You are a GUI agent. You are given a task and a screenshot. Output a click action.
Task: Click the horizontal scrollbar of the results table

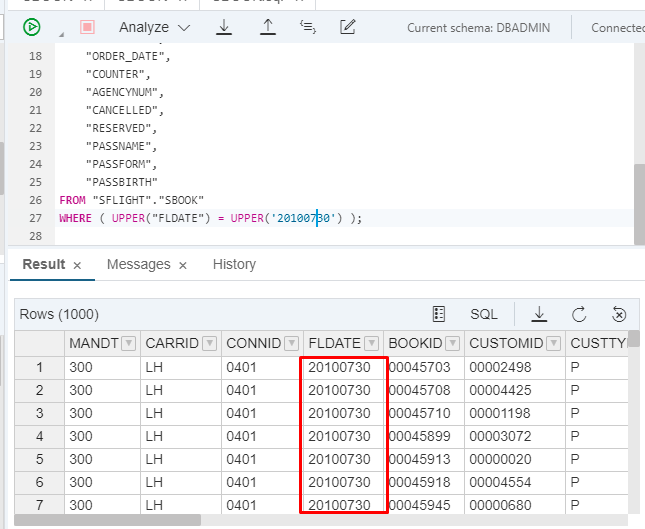click(108, 520)
